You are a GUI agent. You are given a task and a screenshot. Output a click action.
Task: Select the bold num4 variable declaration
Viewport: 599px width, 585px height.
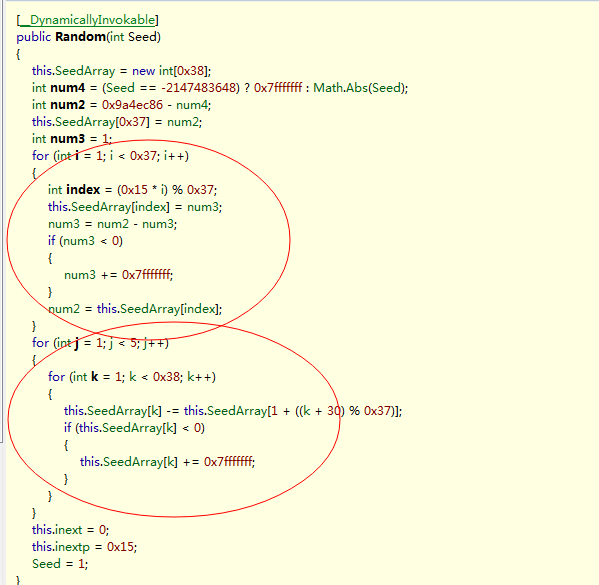pos(68,88)
